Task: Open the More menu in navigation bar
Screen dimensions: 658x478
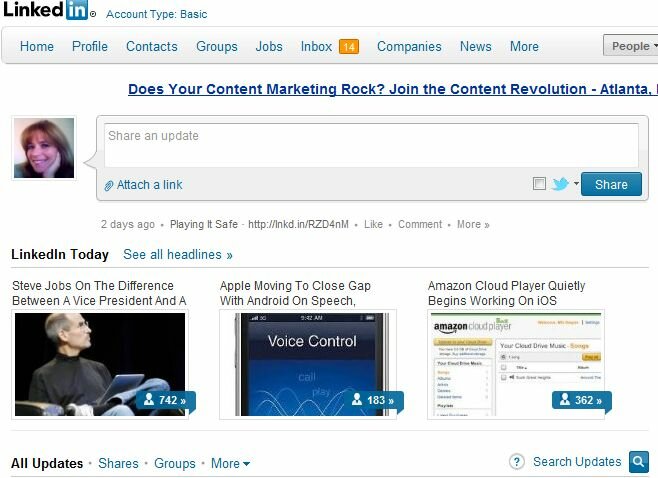Action: coord(524,46)
